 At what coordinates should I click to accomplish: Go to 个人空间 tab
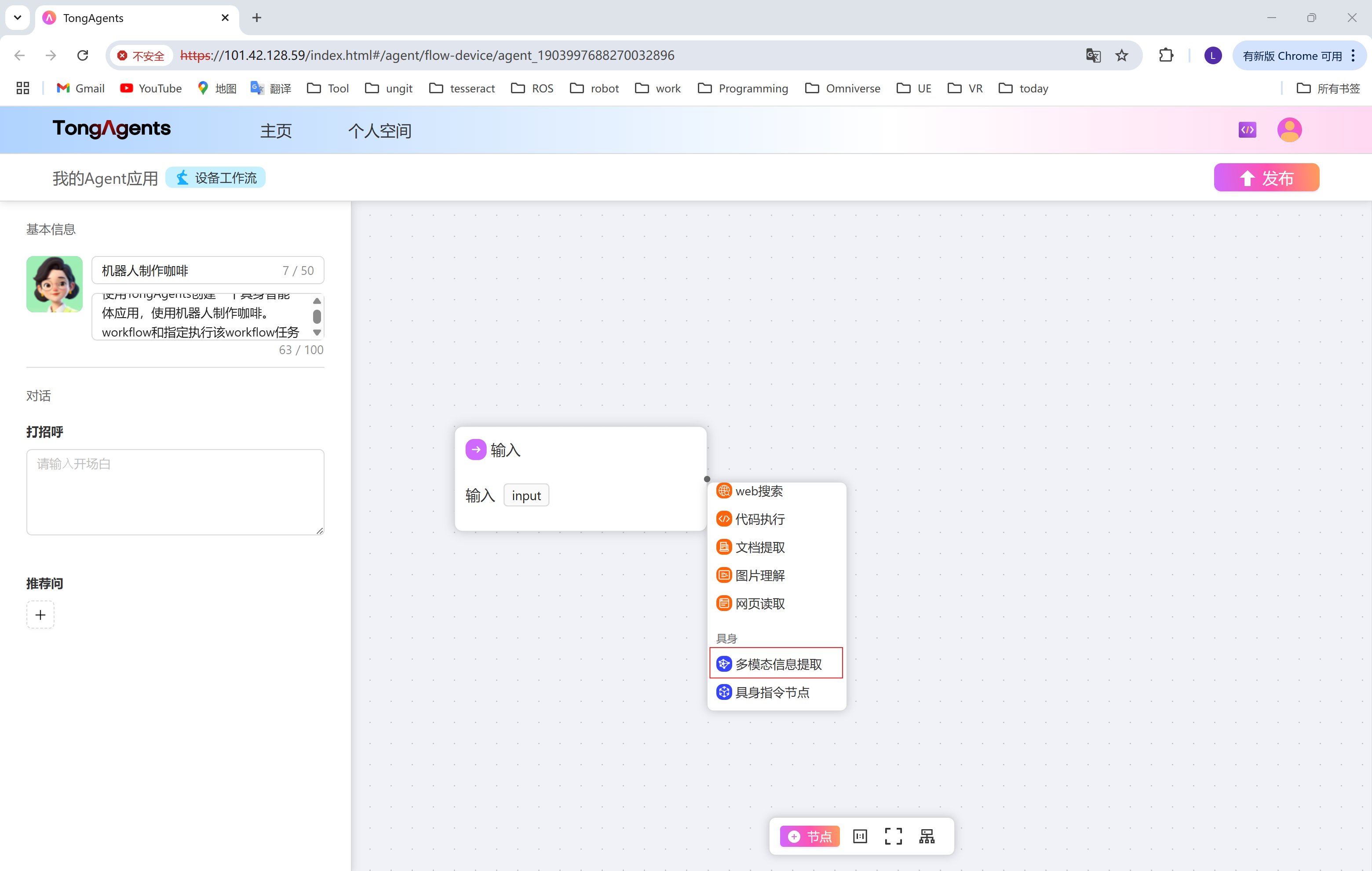pos(379,131)
